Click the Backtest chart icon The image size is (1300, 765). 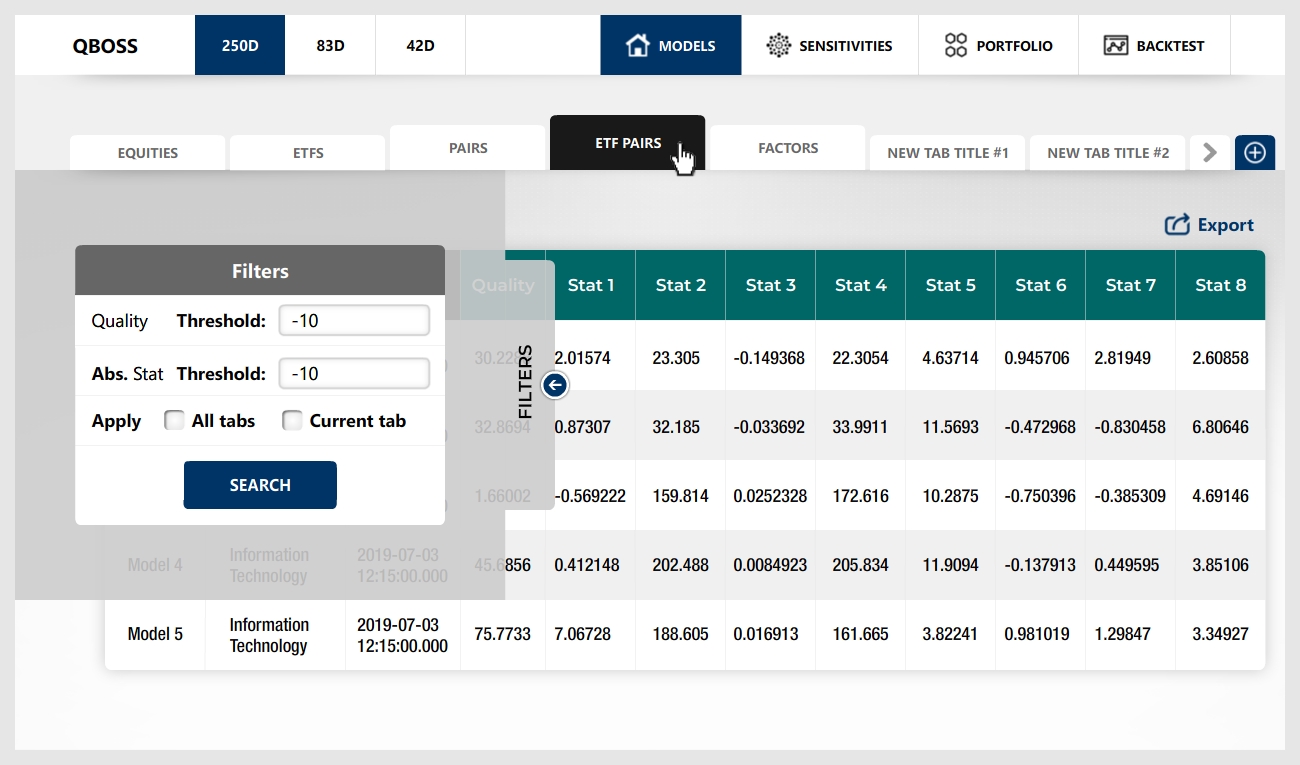(x=1116, y=45)
